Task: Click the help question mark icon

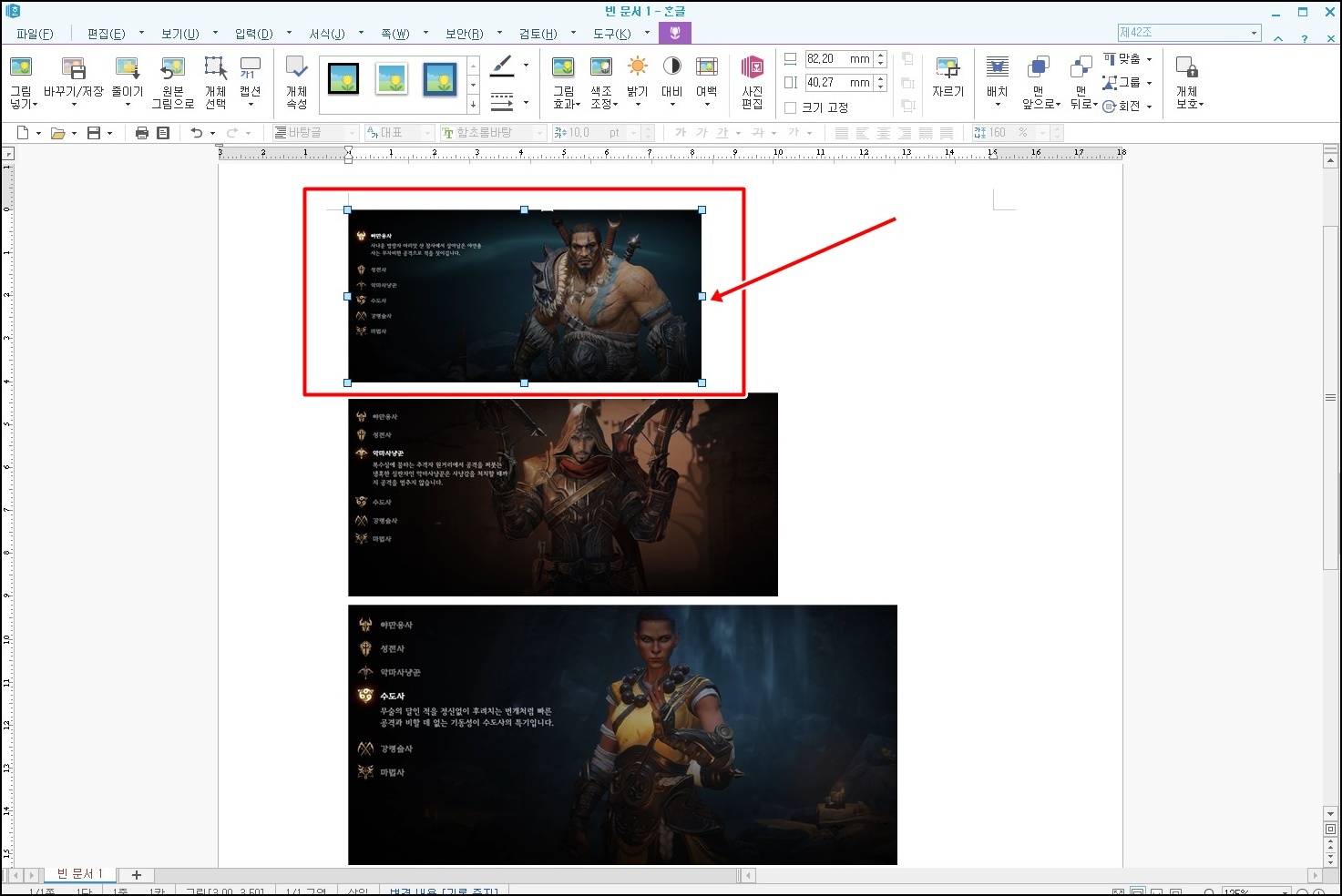Action: click(1305, 38)
